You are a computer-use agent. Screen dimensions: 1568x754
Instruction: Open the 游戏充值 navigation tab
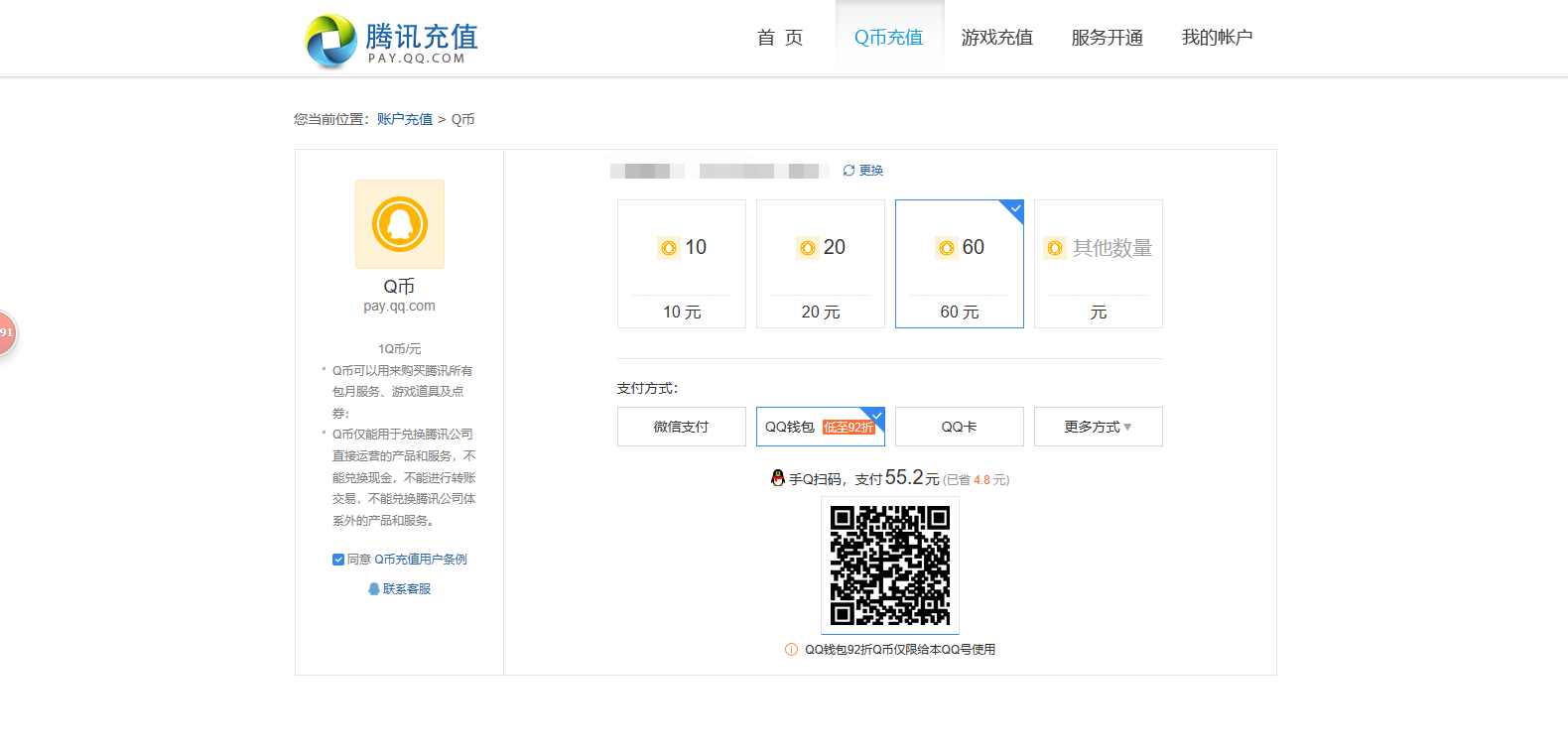coord(997,38)
